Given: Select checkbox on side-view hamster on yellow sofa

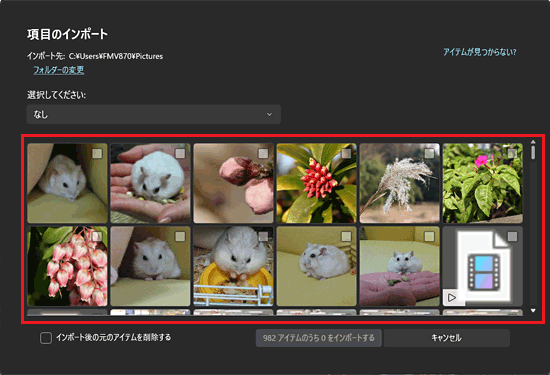Looking at the screenshot, I should click(x=346, y=237).
